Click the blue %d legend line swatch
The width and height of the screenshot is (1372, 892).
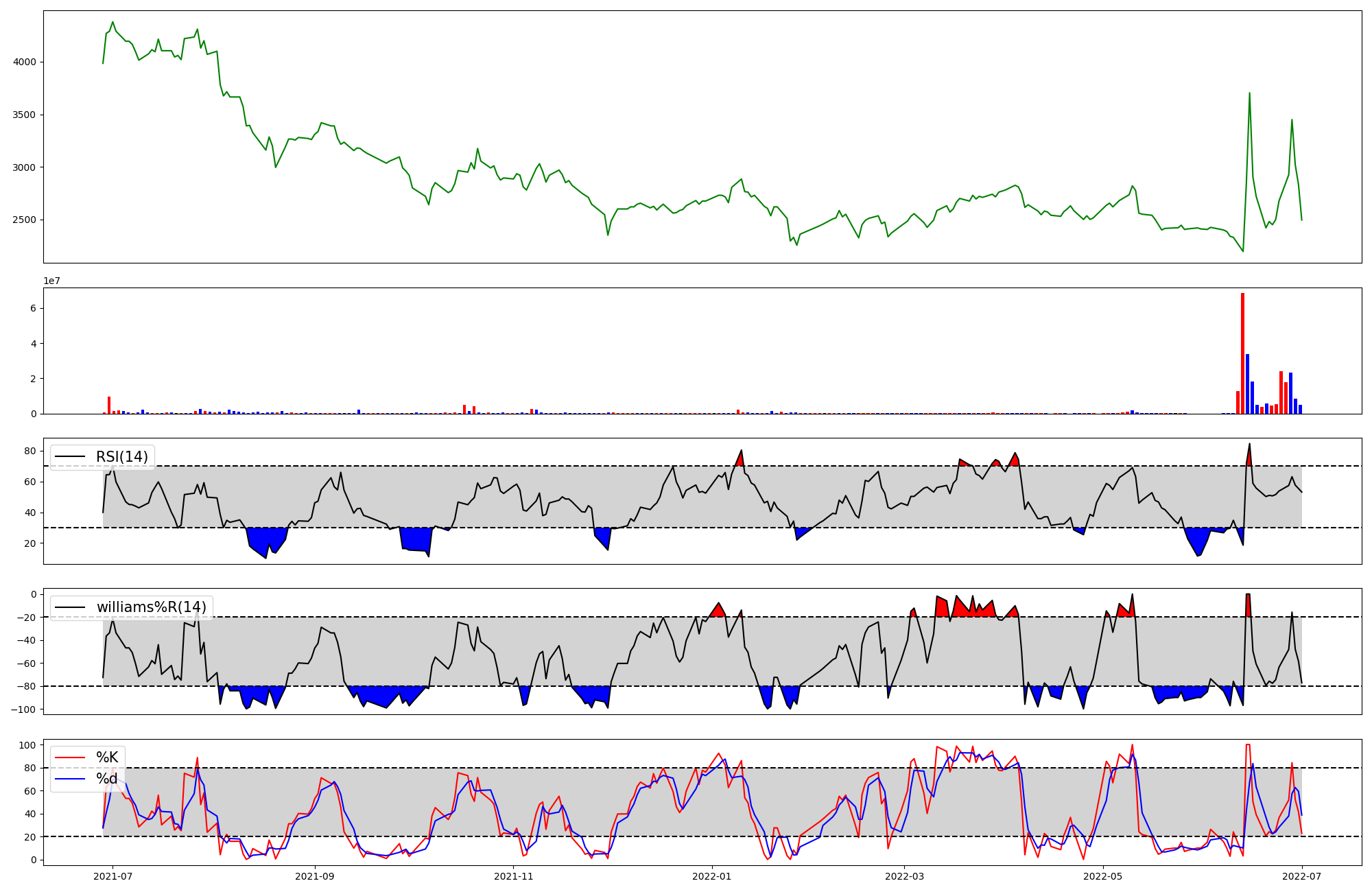[70, 779]
